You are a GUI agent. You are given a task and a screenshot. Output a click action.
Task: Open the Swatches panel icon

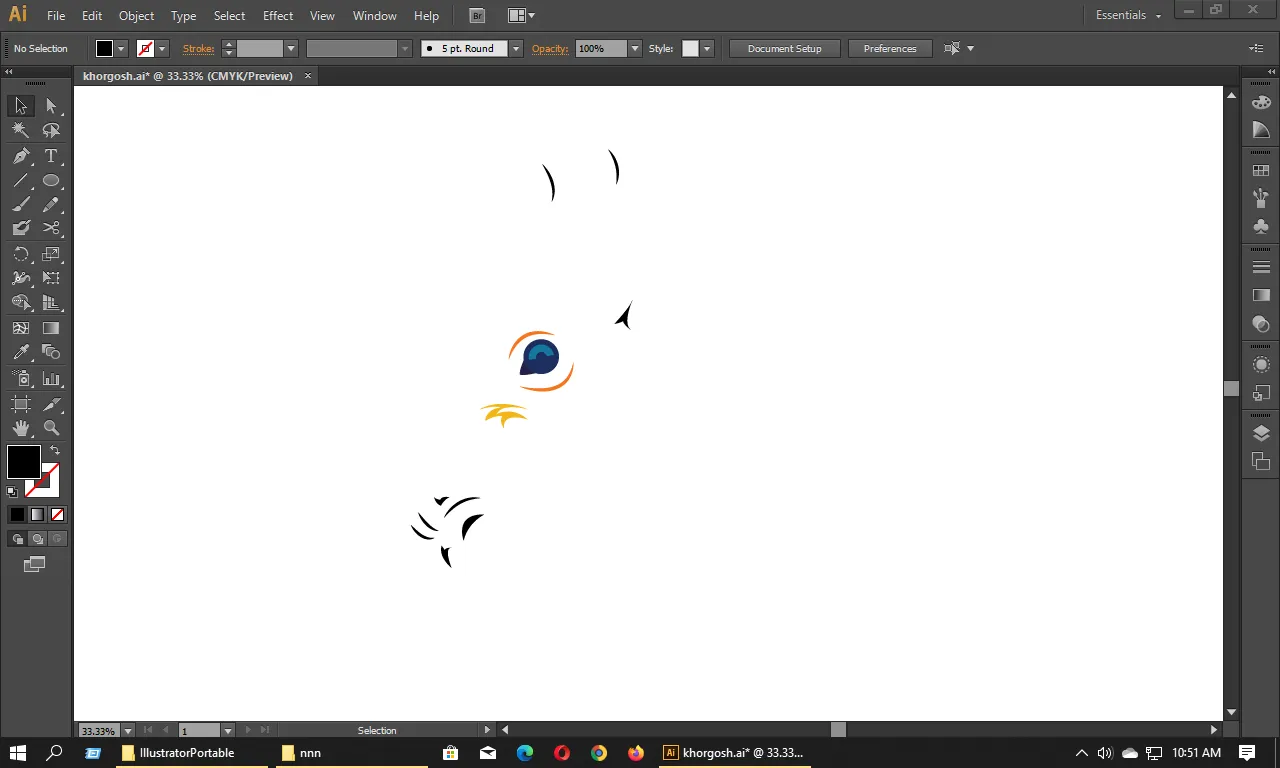(x=1261, y=171)
